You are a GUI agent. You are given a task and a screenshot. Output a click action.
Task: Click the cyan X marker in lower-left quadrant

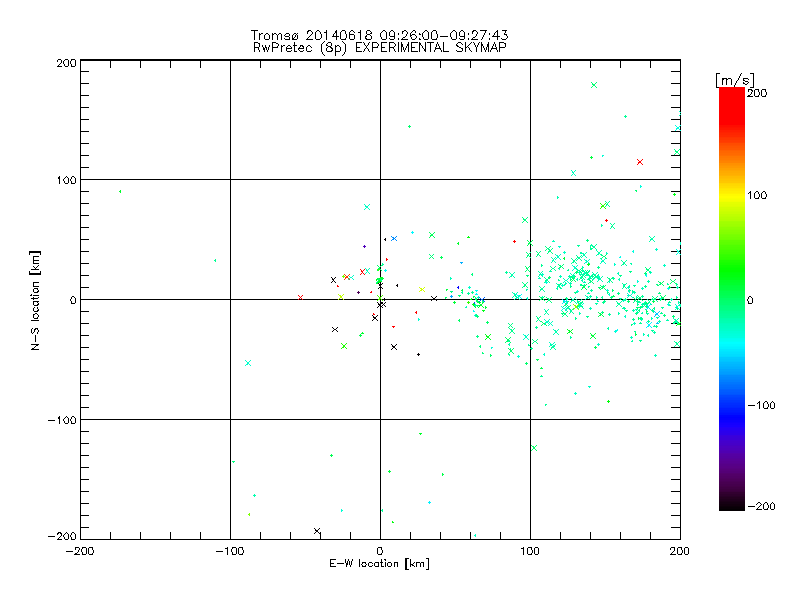point(248,363)
